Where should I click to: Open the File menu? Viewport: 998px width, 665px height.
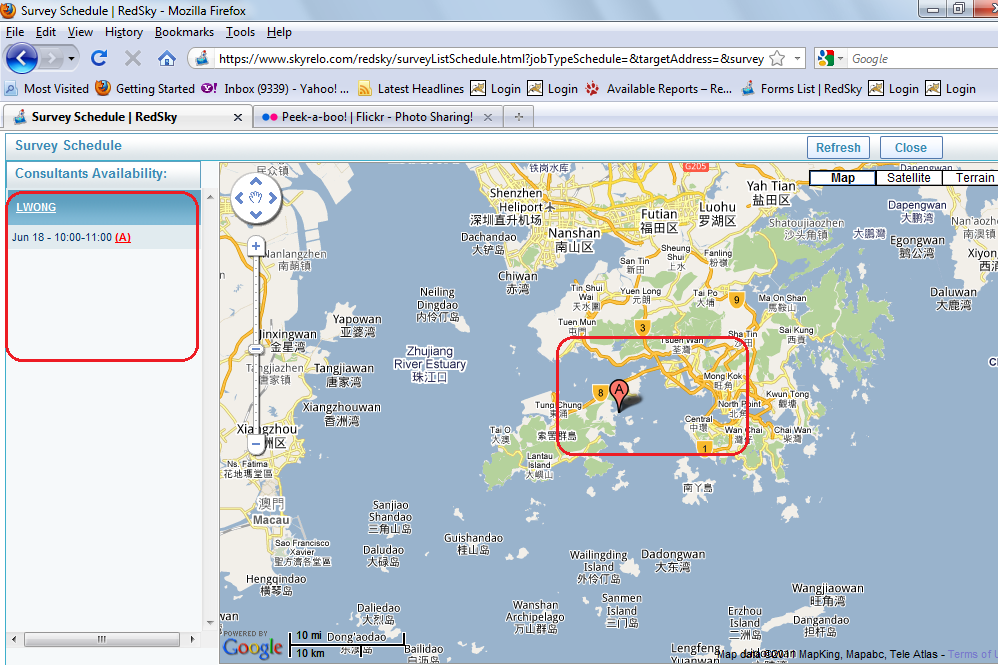point(15,32)
